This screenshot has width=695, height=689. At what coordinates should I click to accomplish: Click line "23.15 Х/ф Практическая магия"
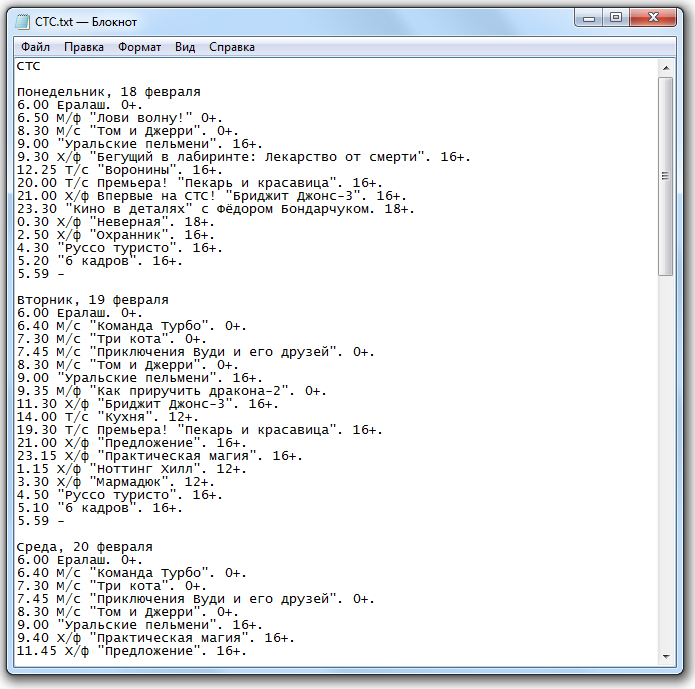click(160, 456)
